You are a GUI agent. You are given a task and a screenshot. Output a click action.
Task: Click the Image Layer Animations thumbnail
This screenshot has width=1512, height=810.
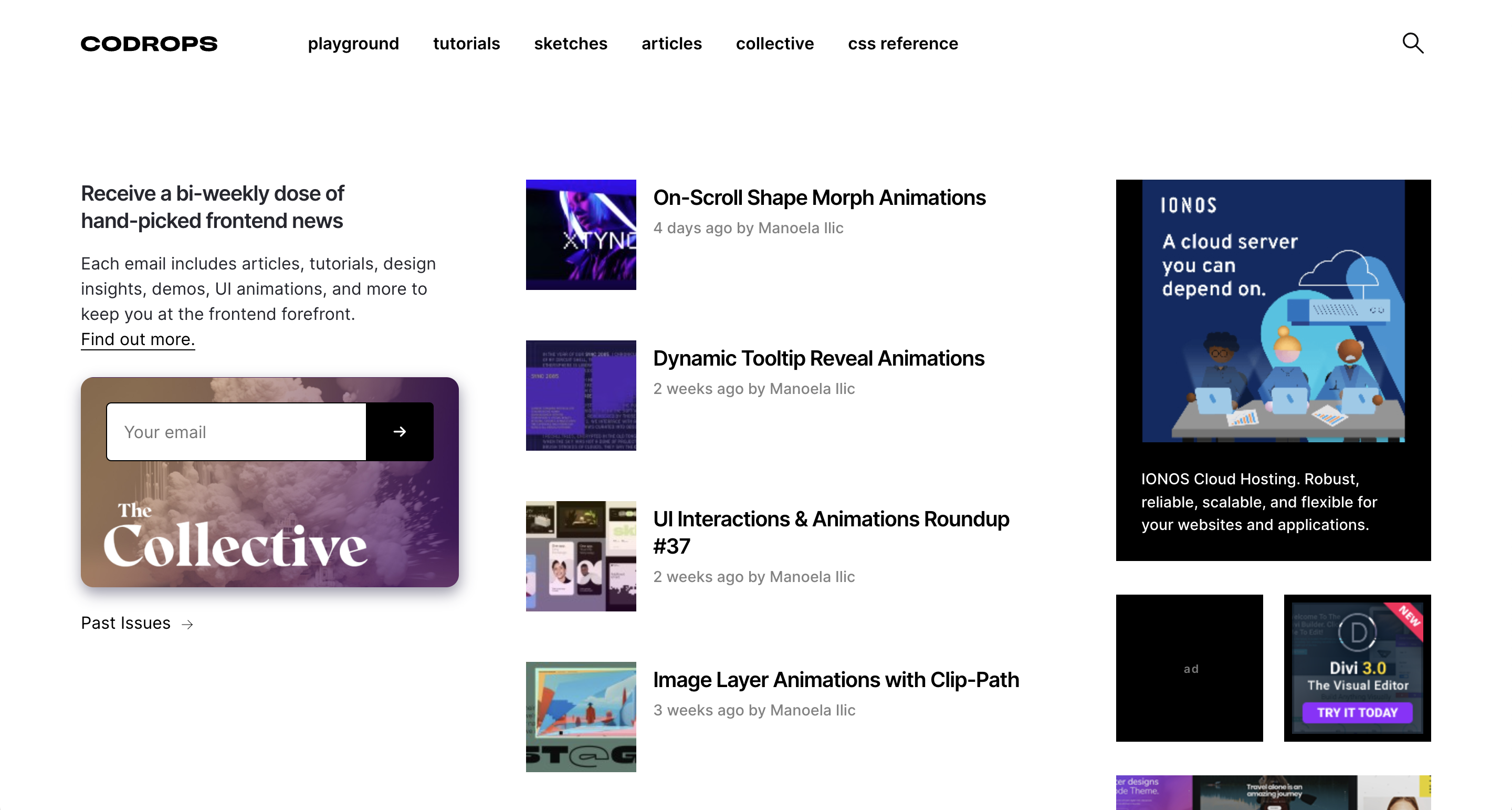pos(581,716)
